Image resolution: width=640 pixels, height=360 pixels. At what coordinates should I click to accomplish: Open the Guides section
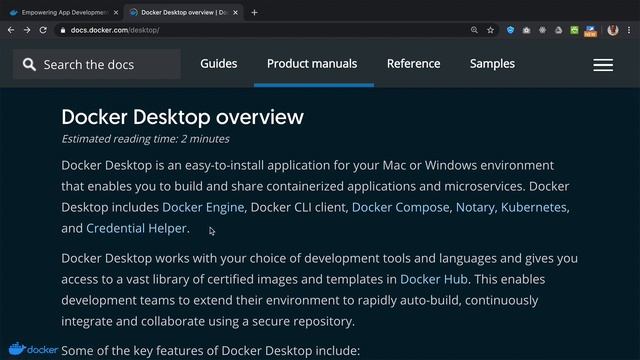(x=218, y=64)
